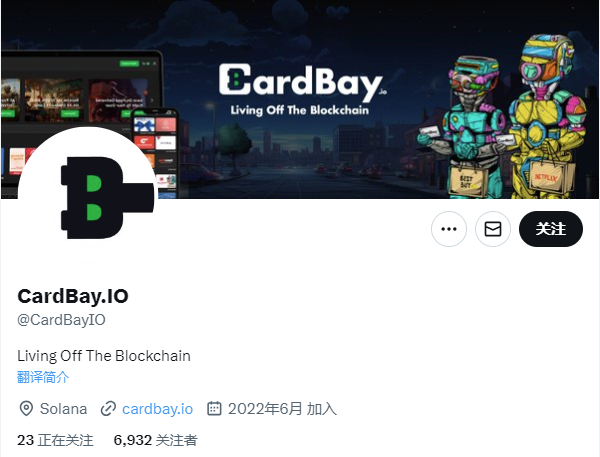Click the 2022年6月 加入 join date text
This screenshot has width=600, height=457.
[x=282, y=409]
